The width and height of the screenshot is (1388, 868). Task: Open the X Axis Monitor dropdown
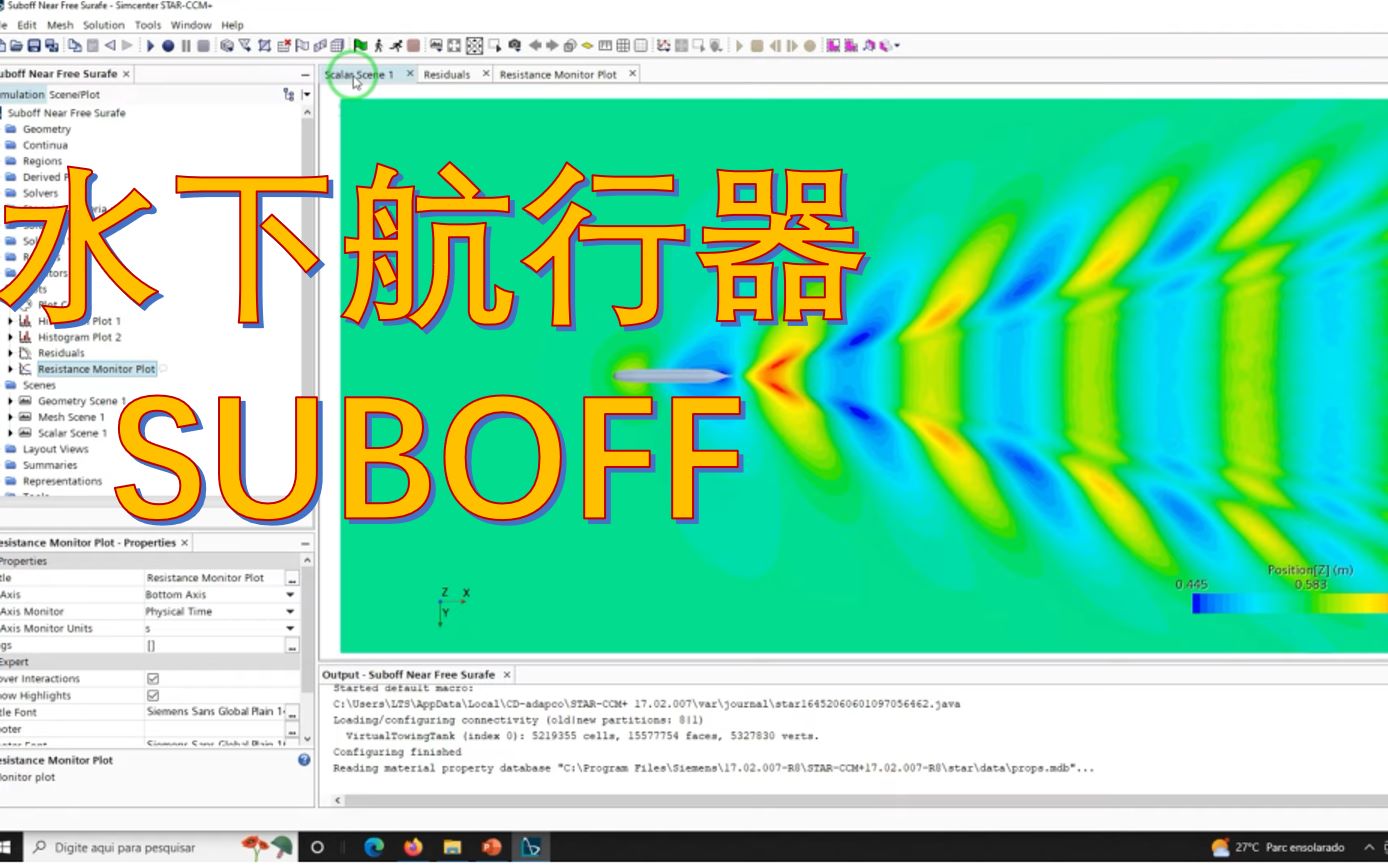click(x=290, y=610)
